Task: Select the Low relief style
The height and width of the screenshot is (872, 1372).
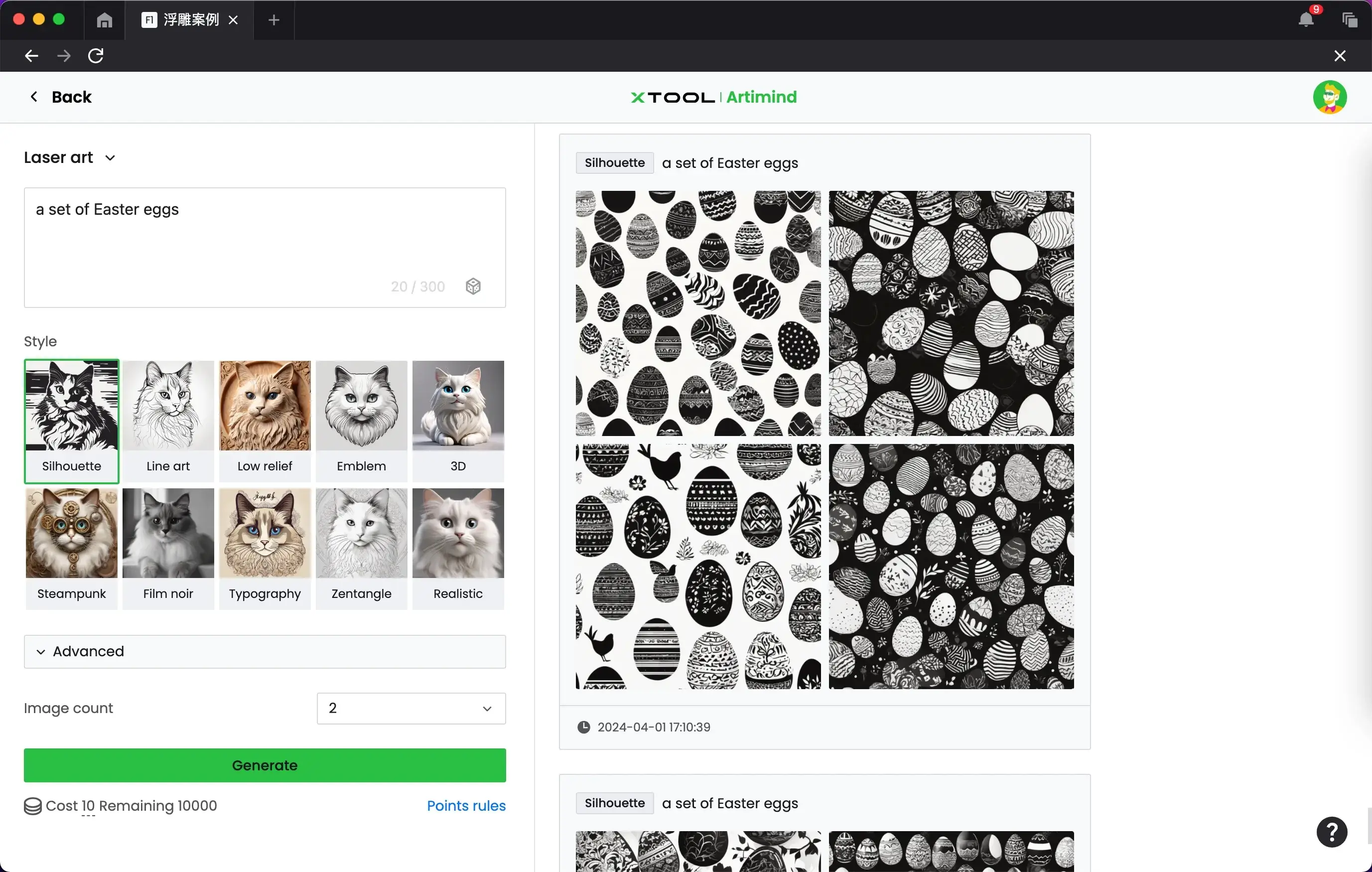Action: point(265,421)
